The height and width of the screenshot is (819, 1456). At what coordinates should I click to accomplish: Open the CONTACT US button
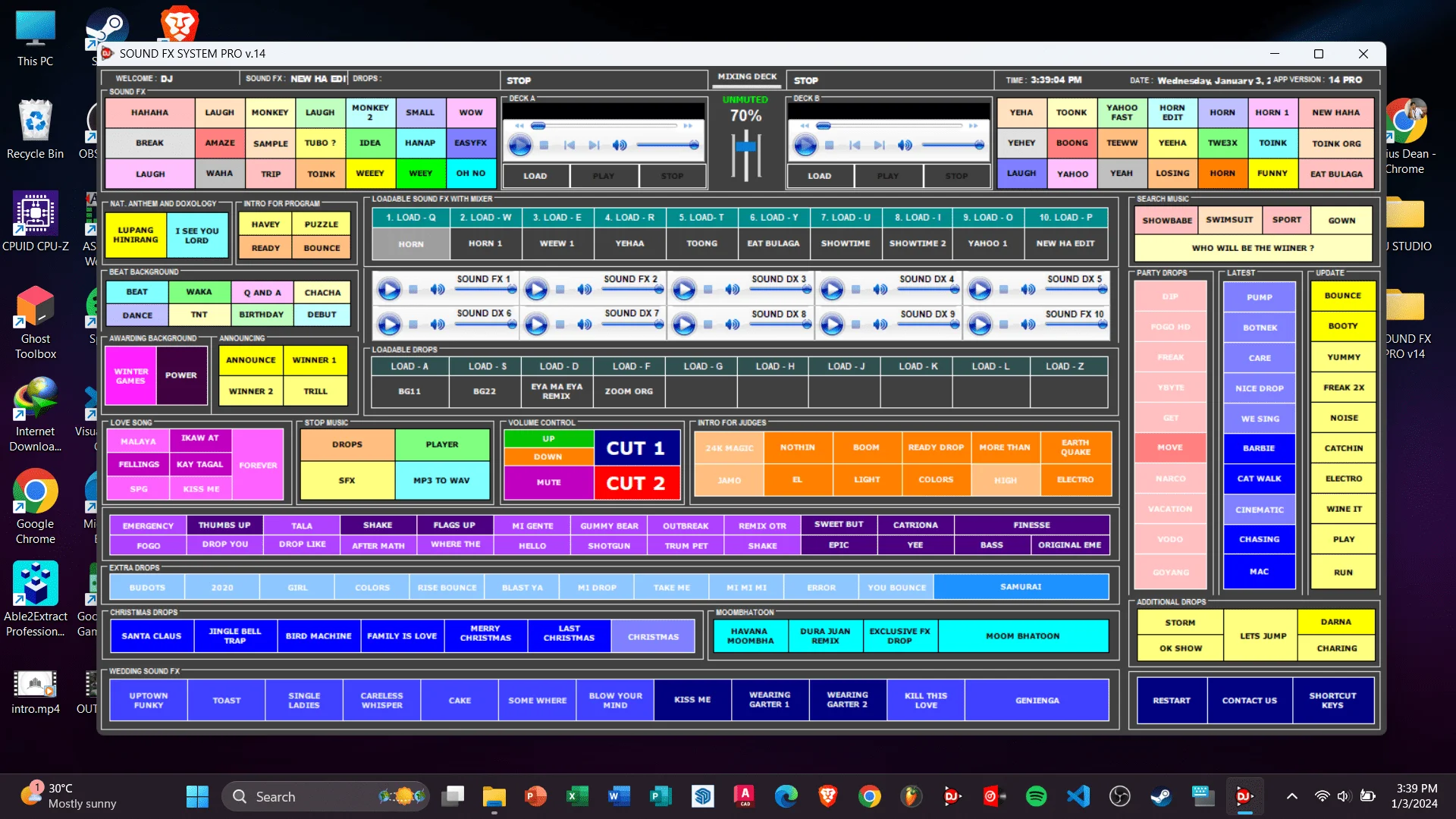tap(1249, 701)
